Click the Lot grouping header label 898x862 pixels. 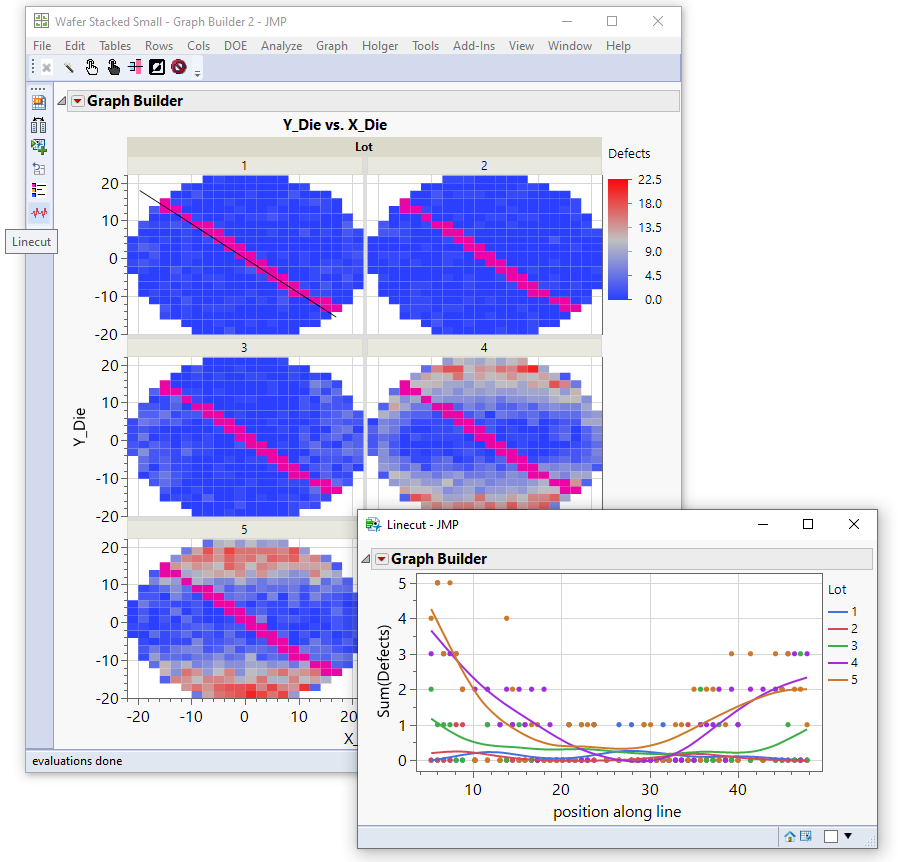click(x=364, y=147)
